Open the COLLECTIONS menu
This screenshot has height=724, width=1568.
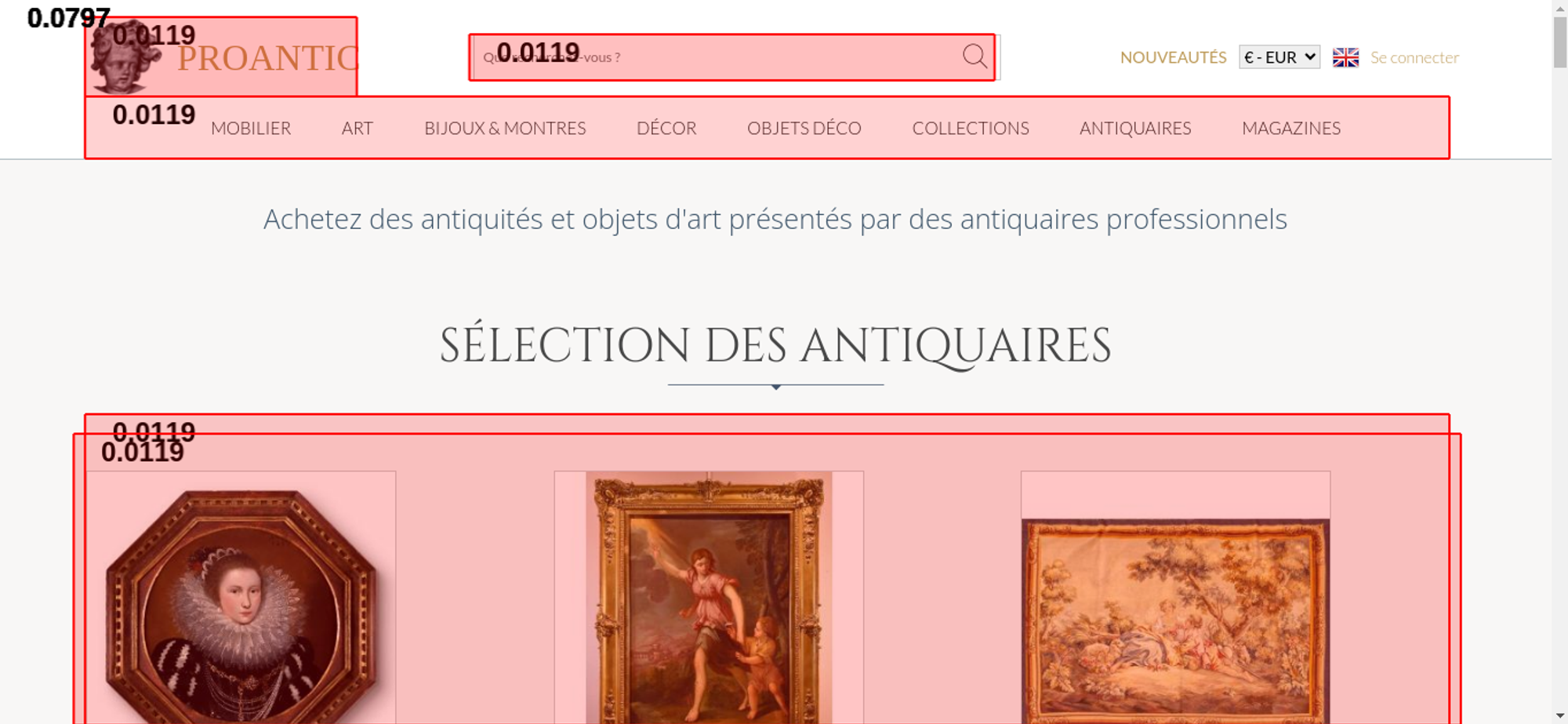(971, 128)
